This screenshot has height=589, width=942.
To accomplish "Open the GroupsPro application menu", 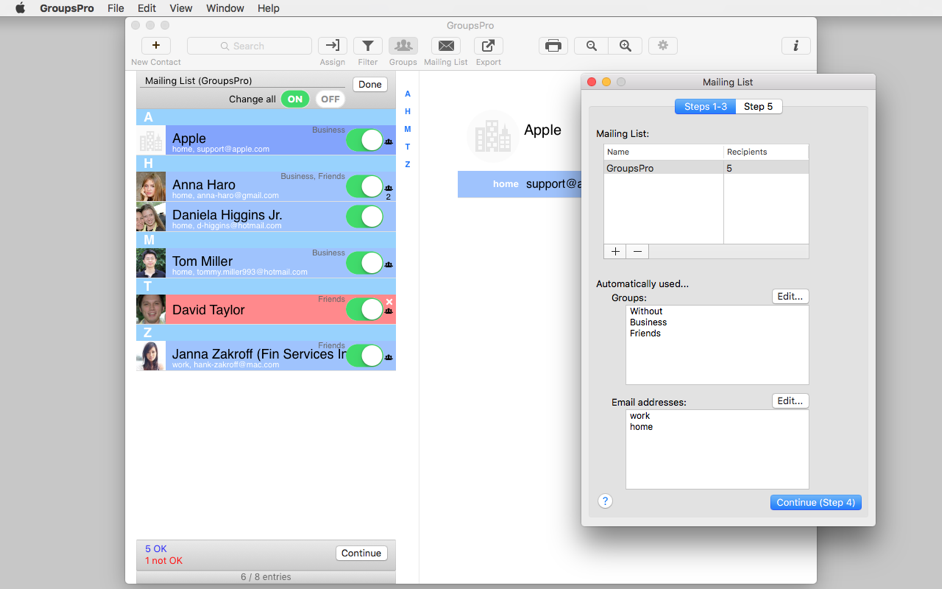I will tap(67, 8).
